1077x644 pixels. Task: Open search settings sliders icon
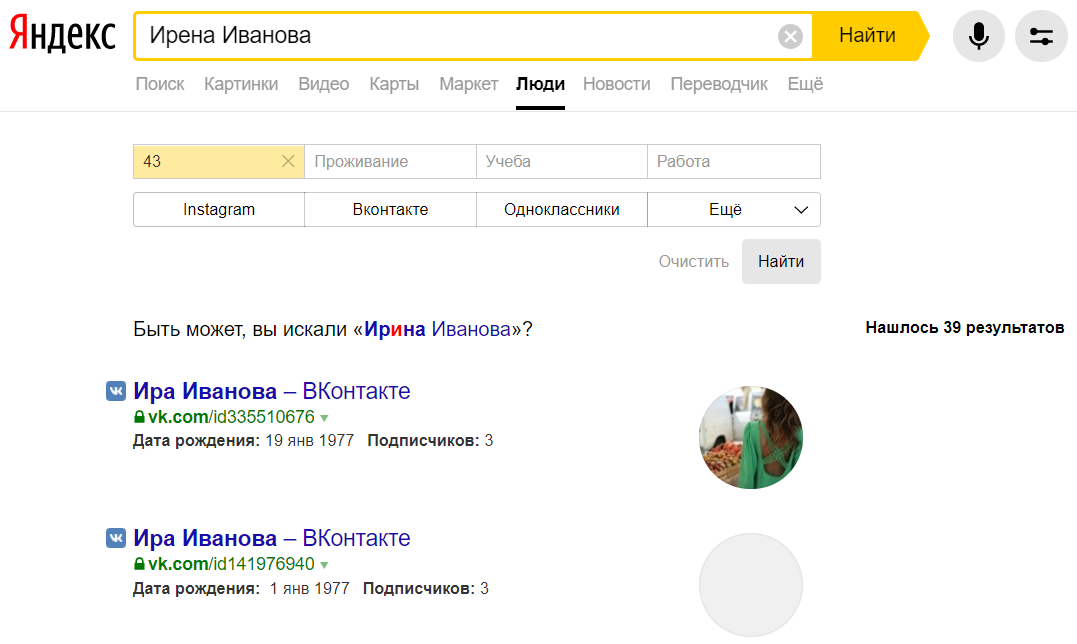[x=1041, y=36]
